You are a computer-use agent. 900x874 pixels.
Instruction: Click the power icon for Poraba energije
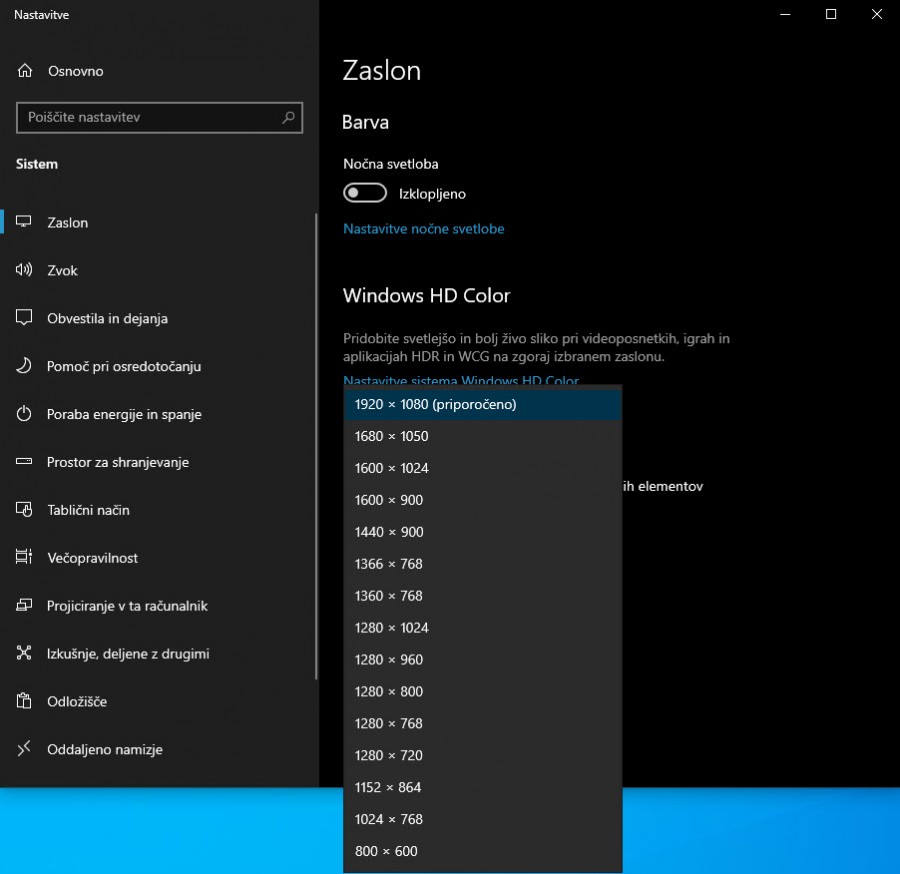tap(25, 414)
